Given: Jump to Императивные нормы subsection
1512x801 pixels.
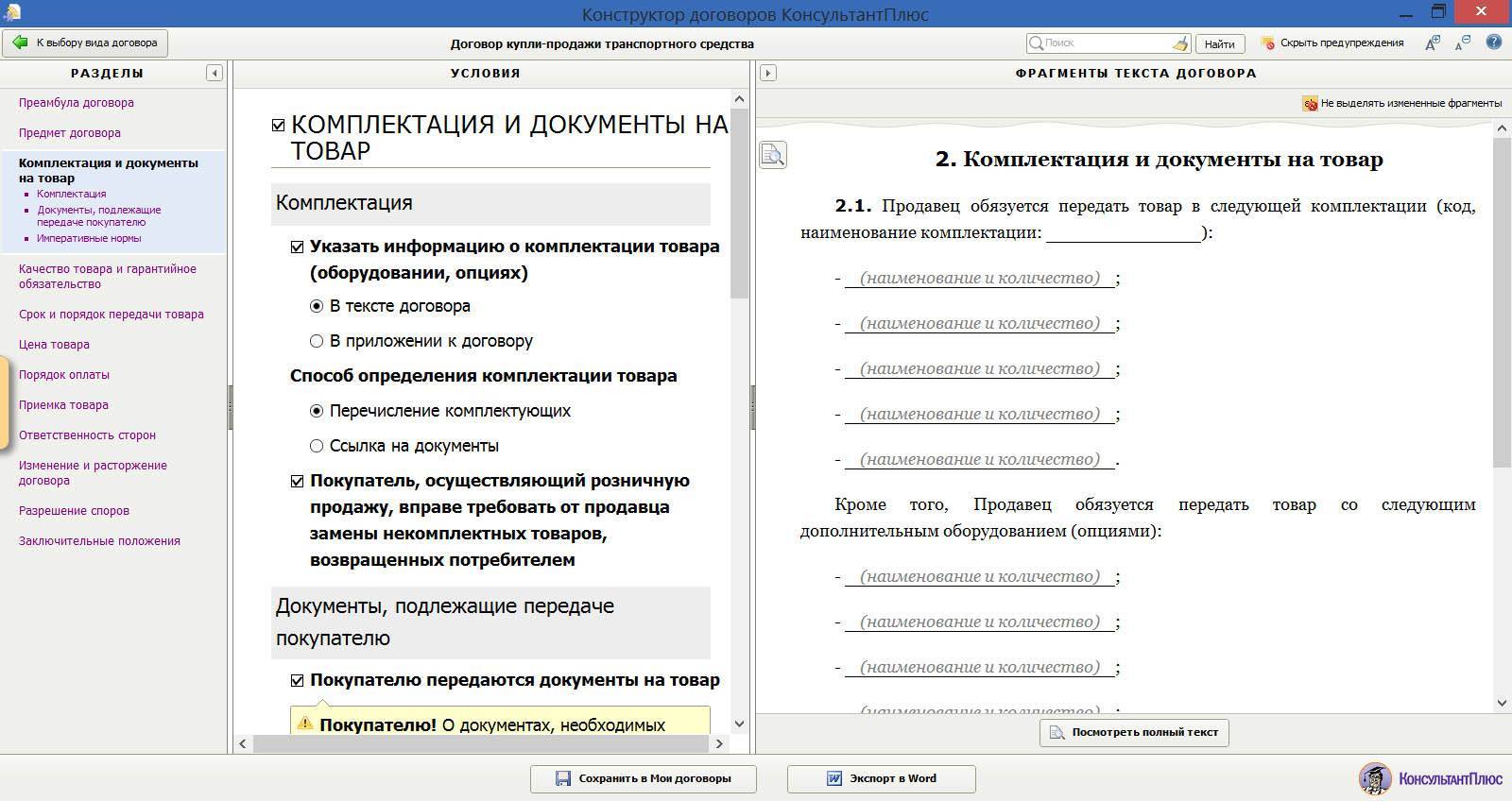Looking at the screenshot, I should 89,239.
